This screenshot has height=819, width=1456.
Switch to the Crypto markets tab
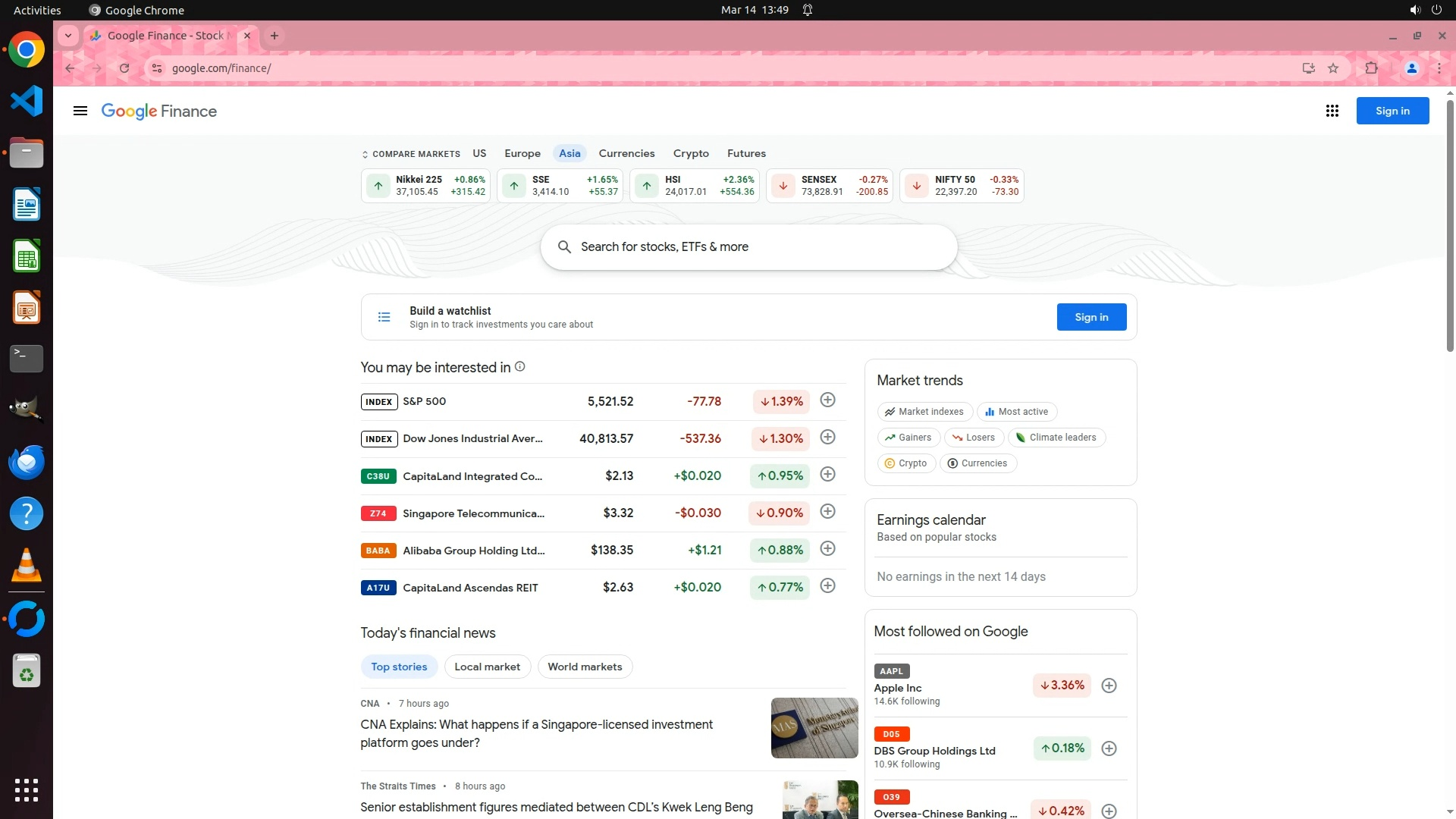[690, 153]
